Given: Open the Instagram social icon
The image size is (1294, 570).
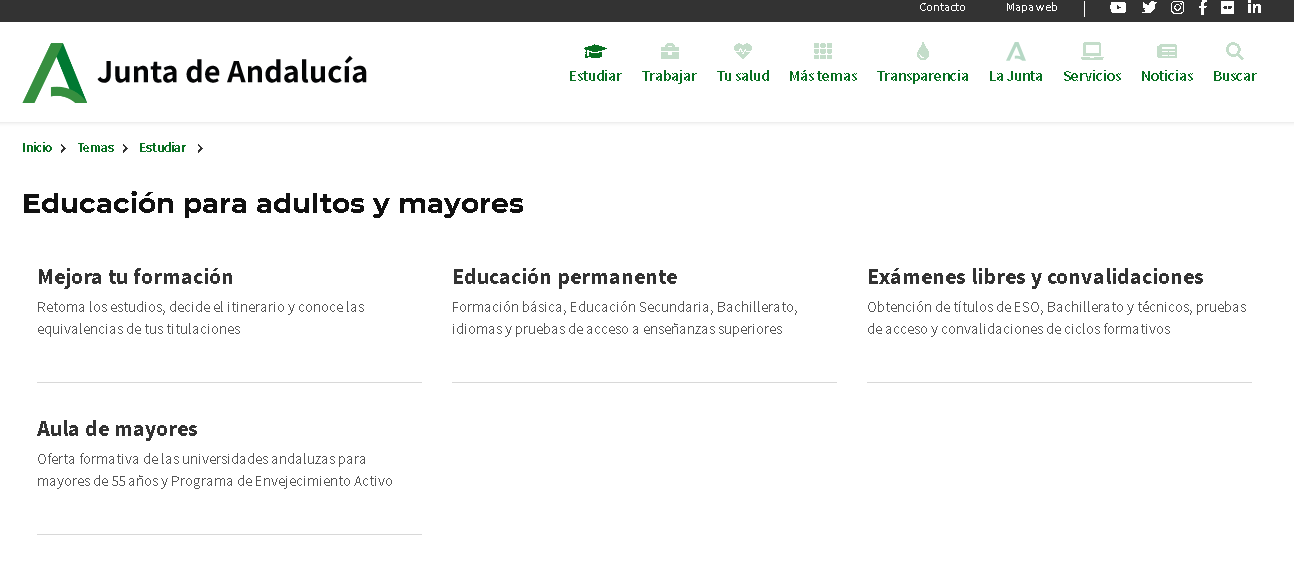Looking at the screenshot, I should click(1177, 7).
